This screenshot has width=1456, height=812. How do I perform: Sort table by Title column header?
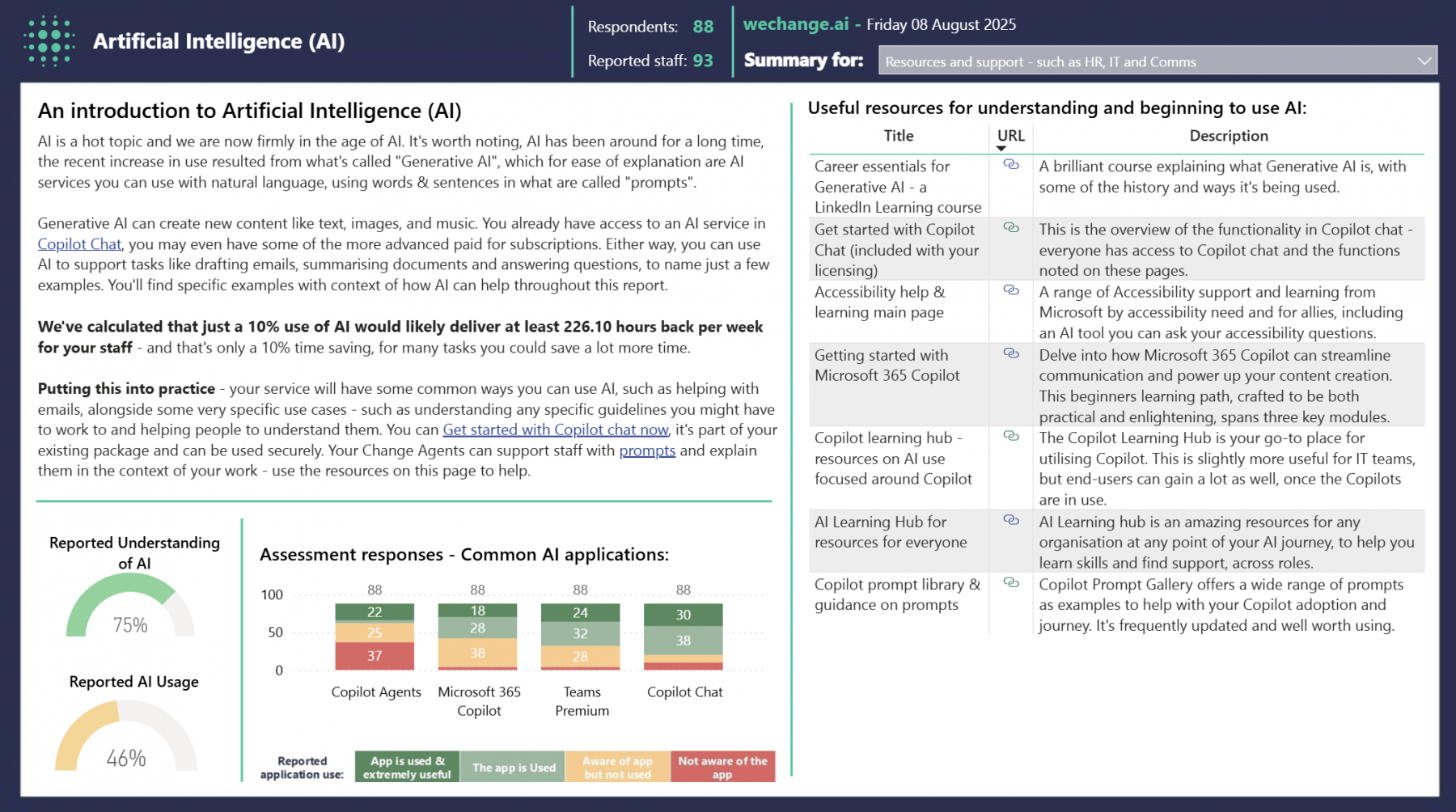898,136
